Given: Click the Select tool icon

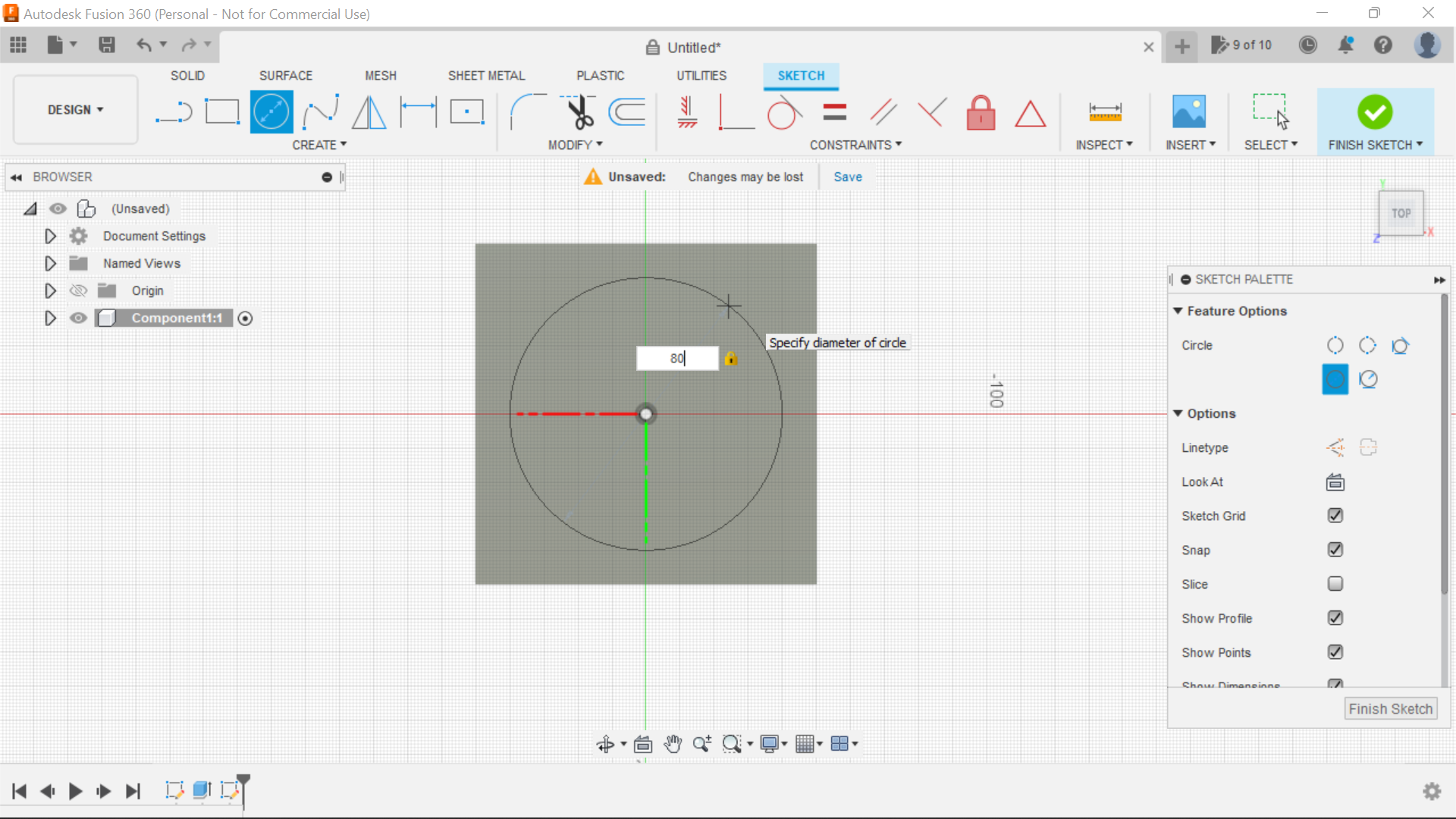Looking at the screenshot, I should pos(1271,112).
